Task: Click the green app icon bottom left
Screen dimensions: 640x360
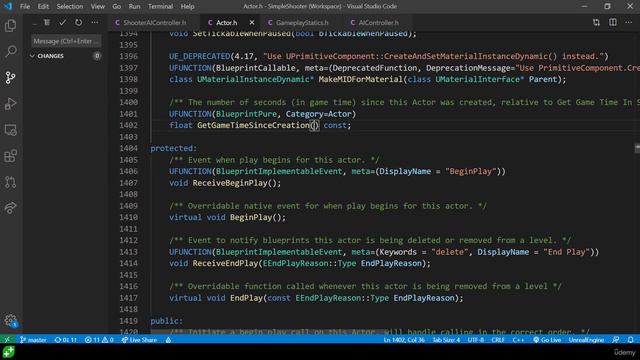Action: pos(8,352)
